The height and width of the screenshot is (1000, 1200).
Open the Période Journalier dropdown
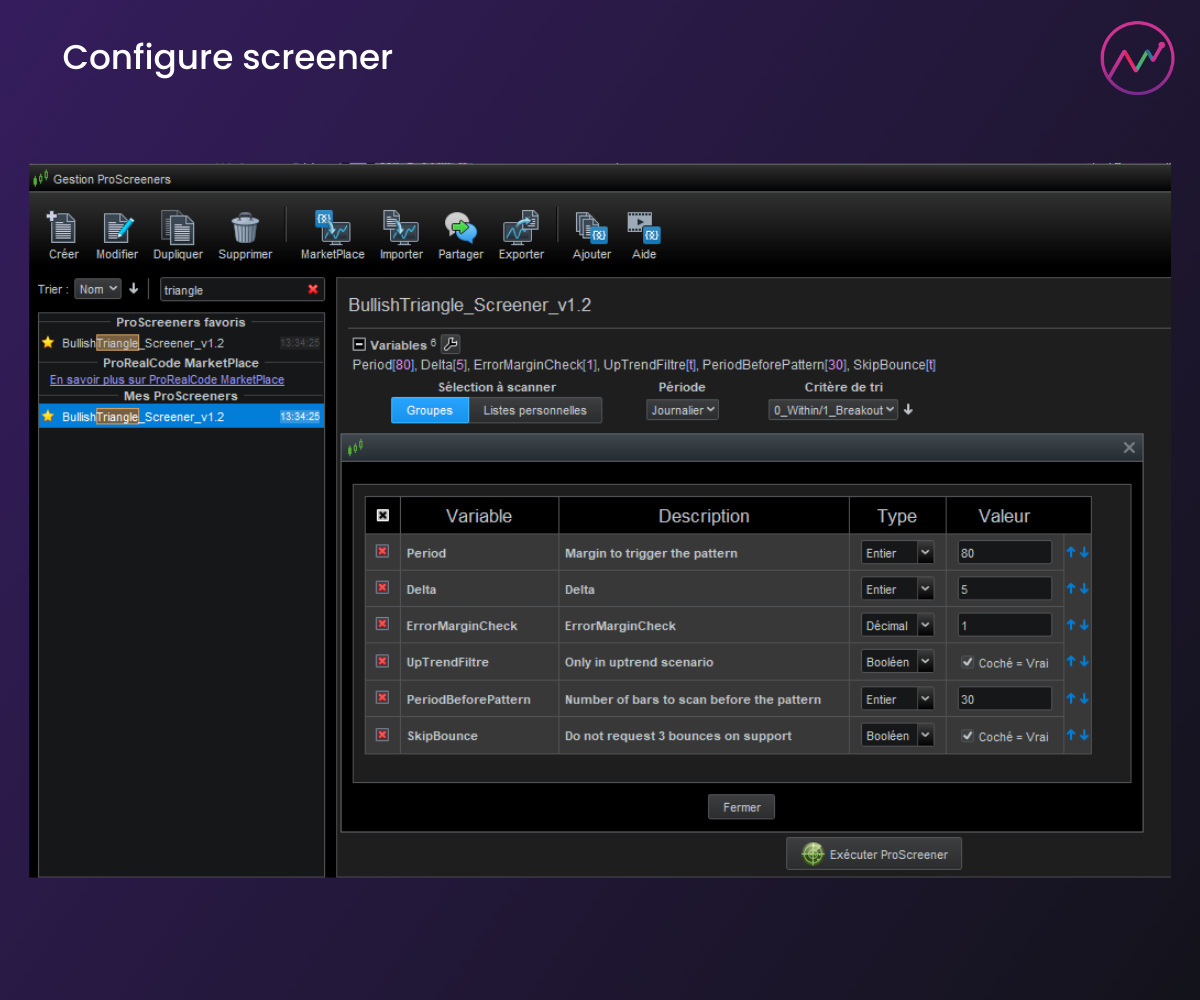[x=682, y=410]
